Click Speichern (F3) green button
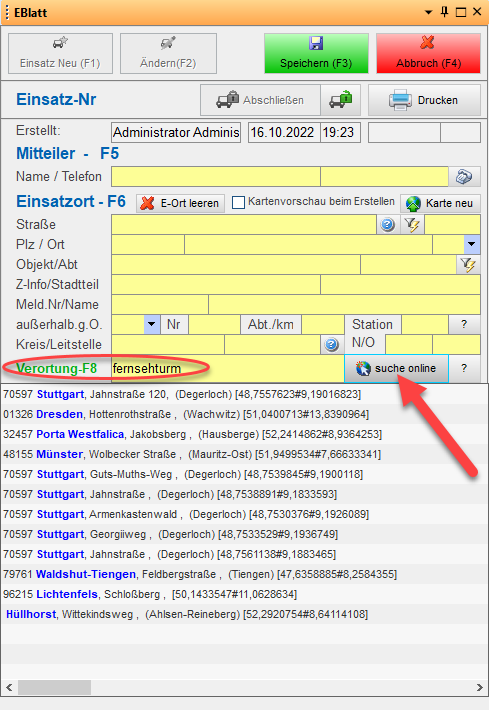489x710 pixels. [316, 53]
